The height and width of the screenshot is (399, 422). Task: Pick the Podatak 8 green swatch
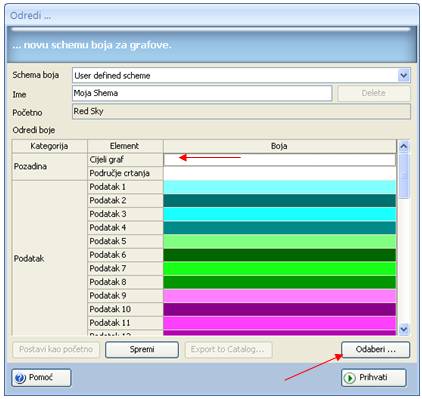(x=280, y=282)
